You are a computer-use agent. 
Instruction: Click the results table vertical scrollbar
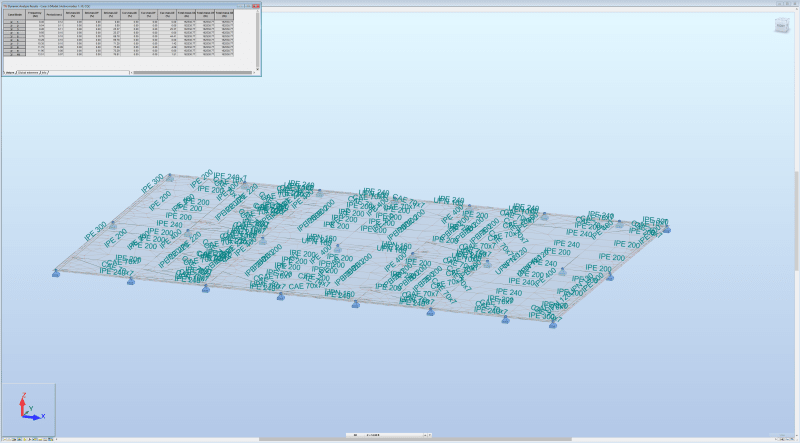point(258,40)
